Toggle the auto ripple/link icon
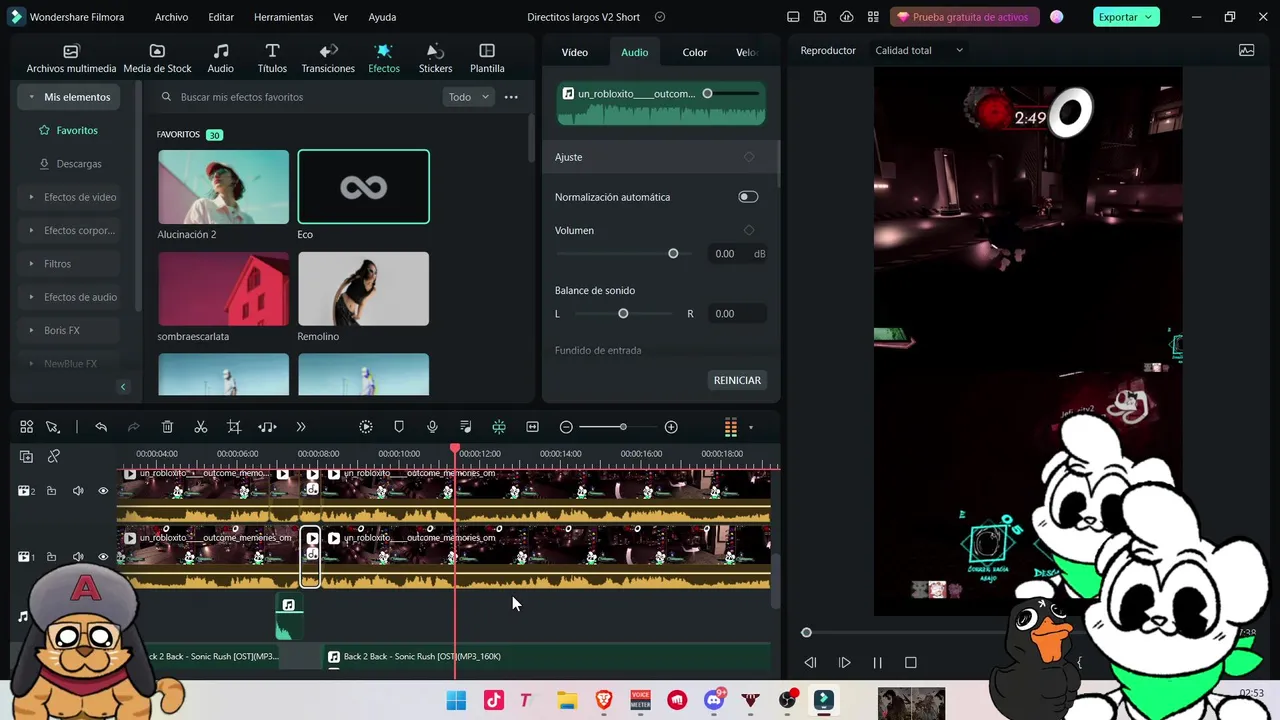The image size is (1280, 720). click(x=54, y=456)
